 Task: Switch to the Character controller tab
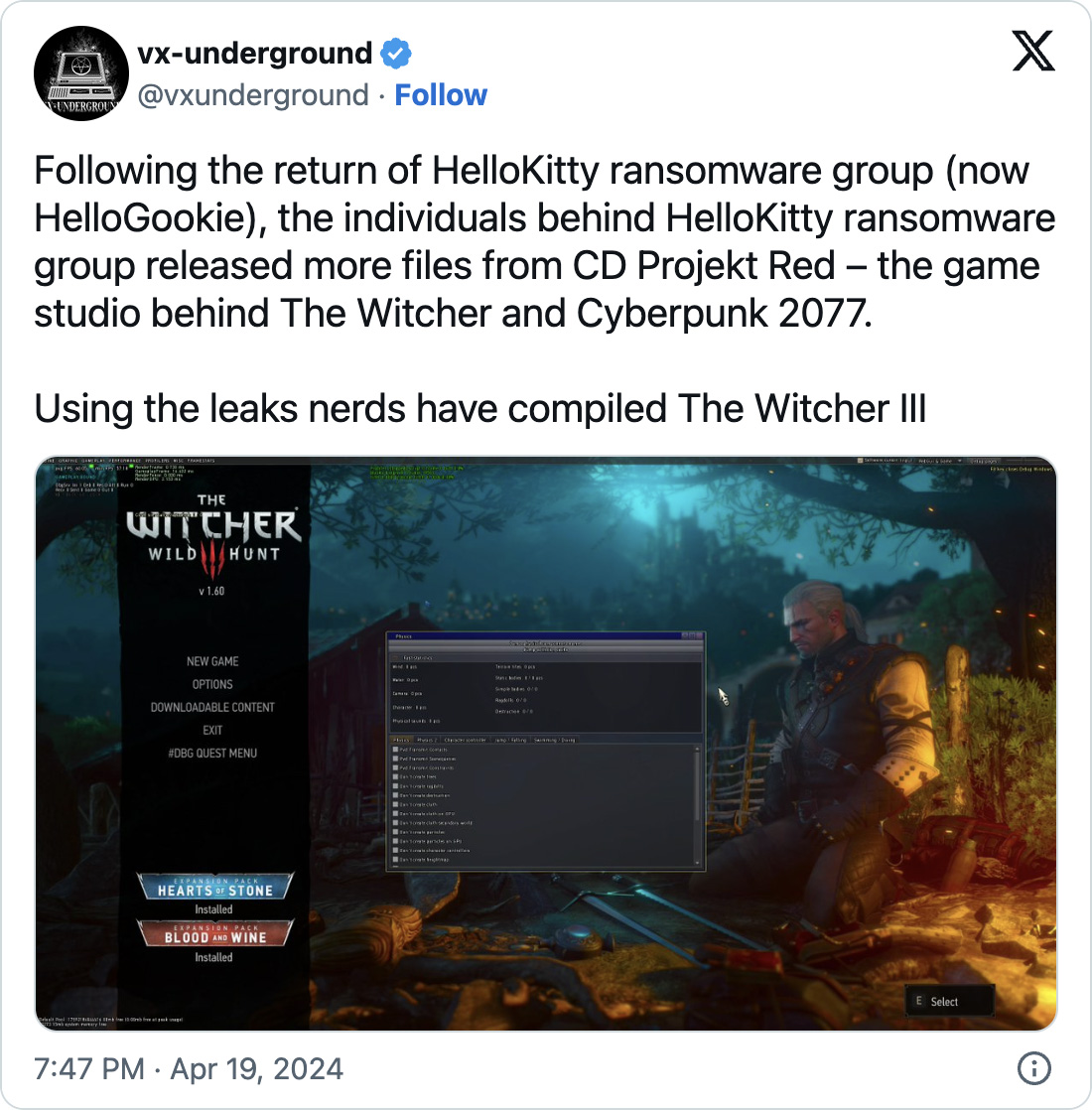[x=465, y=740]
